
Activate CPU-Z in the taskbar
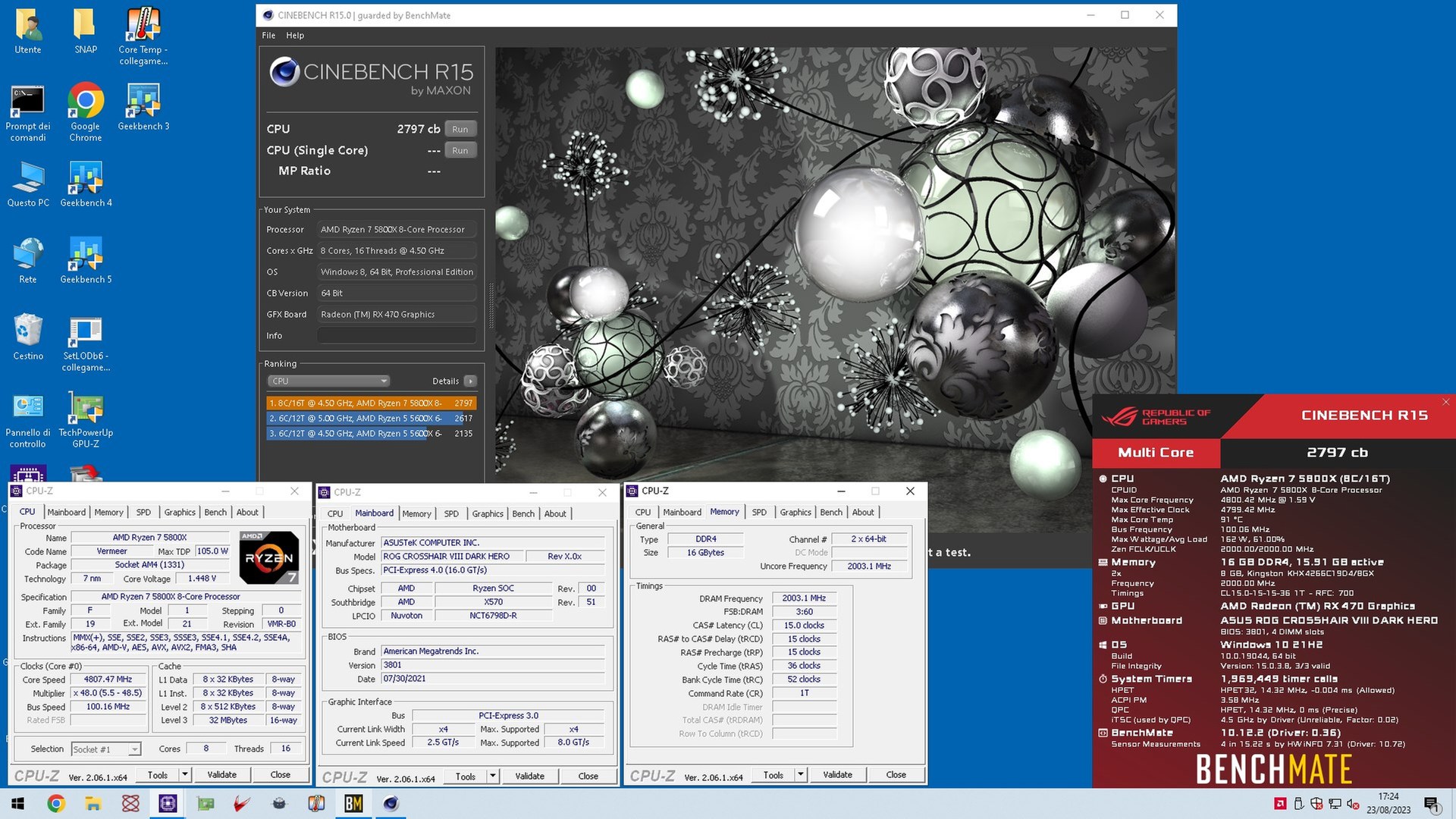[168, 803]
